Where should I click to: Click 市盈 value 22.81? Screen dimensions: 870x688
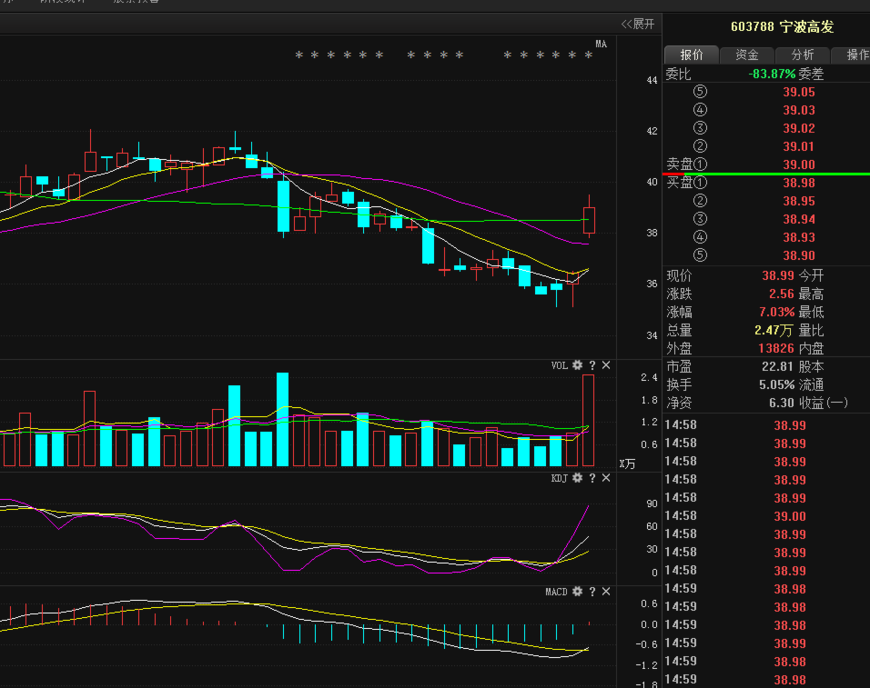click(x=777, y=367)
